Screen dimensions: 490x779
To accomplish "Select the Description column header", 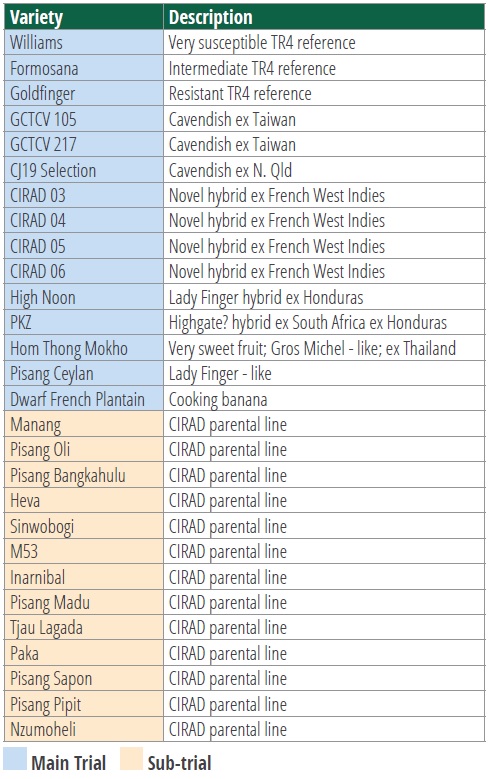I will pos(324,17).
